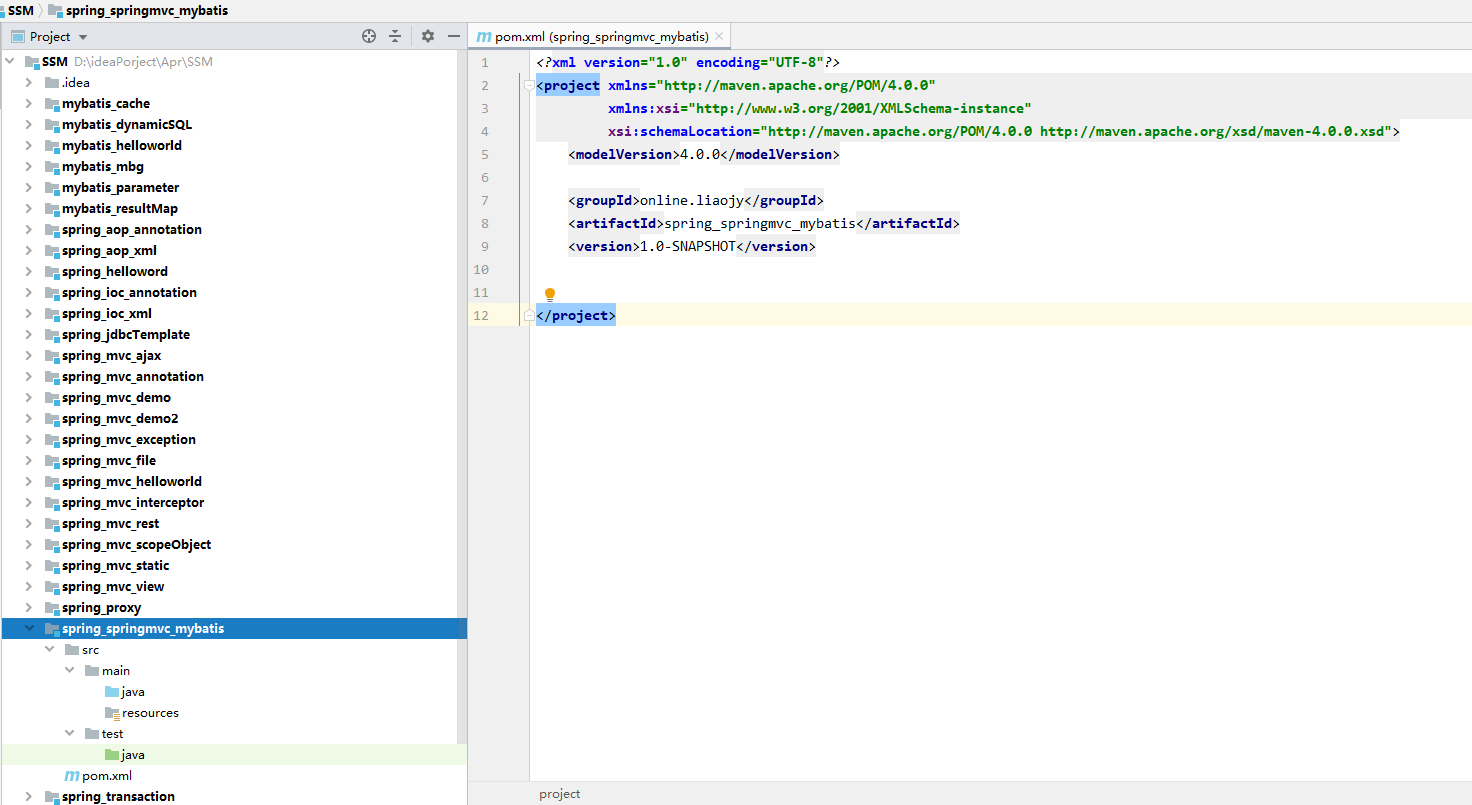This screenshot has width=1472, height=805.
Task: Click fold marker beside closing project tag
Action: 528,316
